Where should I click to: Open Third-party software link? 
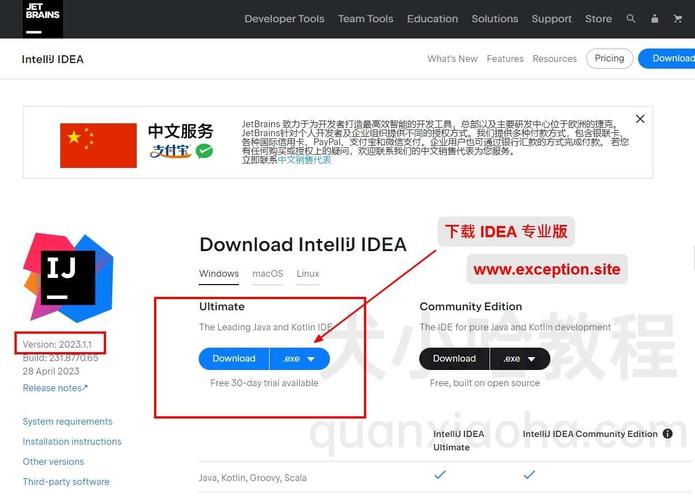tap(66, 481)
